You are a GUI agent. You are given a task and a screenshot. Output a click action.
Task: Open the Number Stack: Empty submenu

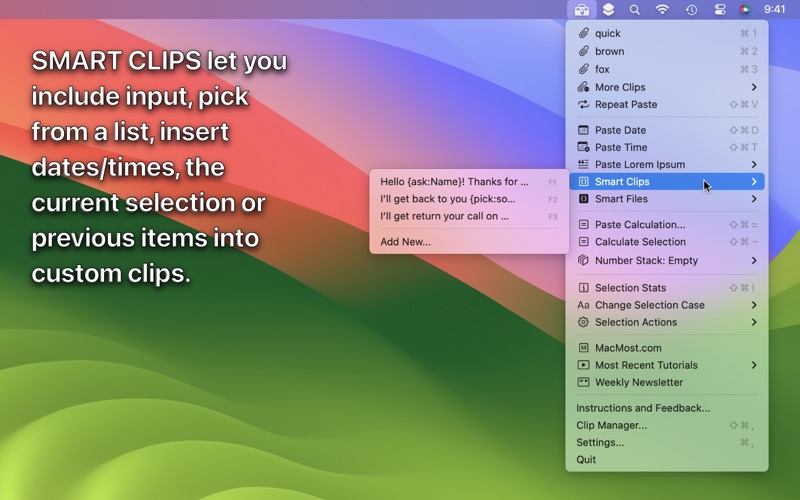coord(667,260)
